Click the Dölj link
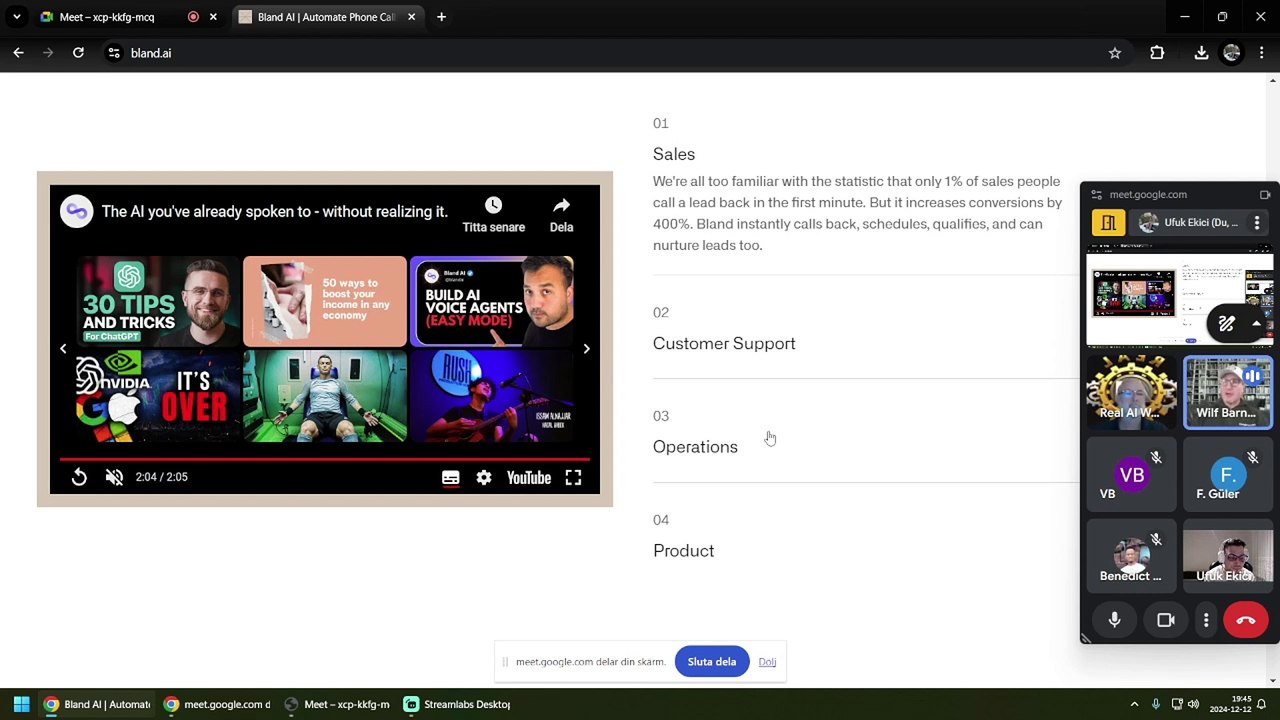 (767, 662)
